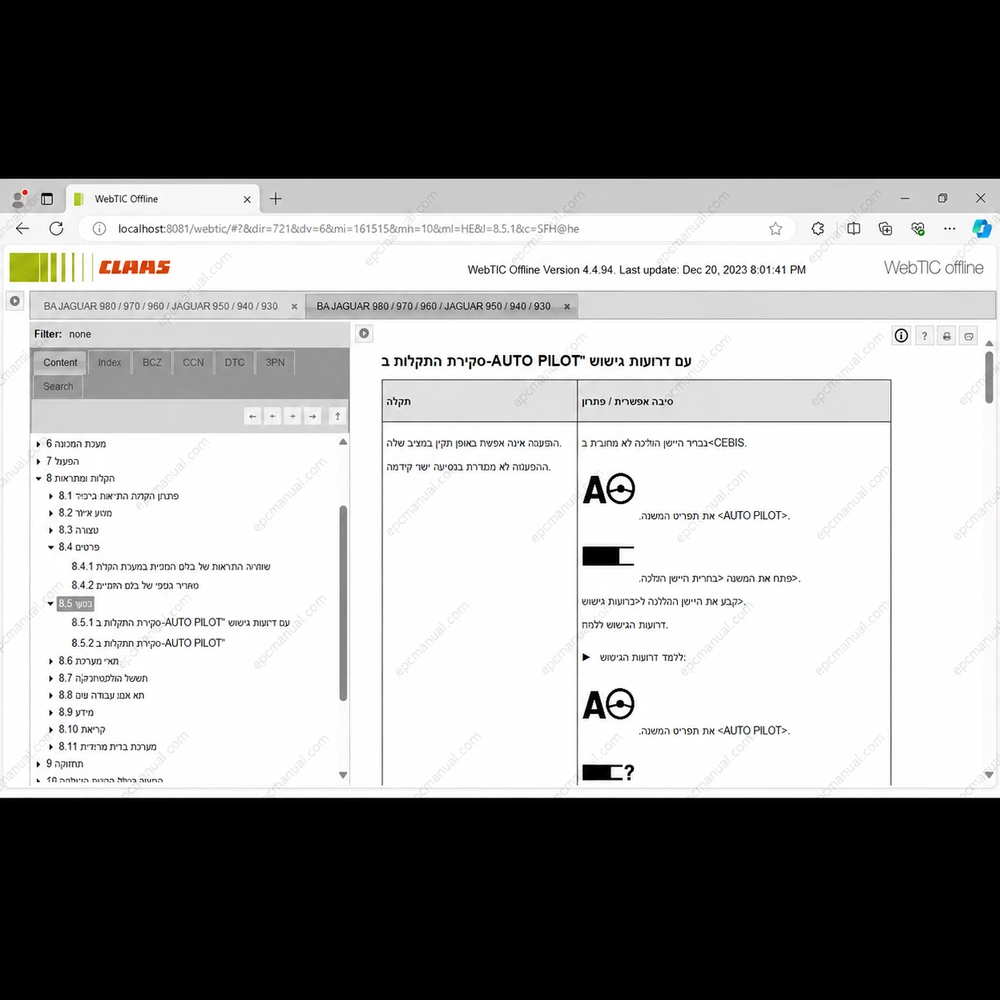Open help question mark icon
The height and width of the screenshot is (1000, 1000).
(x=924, y=335)
